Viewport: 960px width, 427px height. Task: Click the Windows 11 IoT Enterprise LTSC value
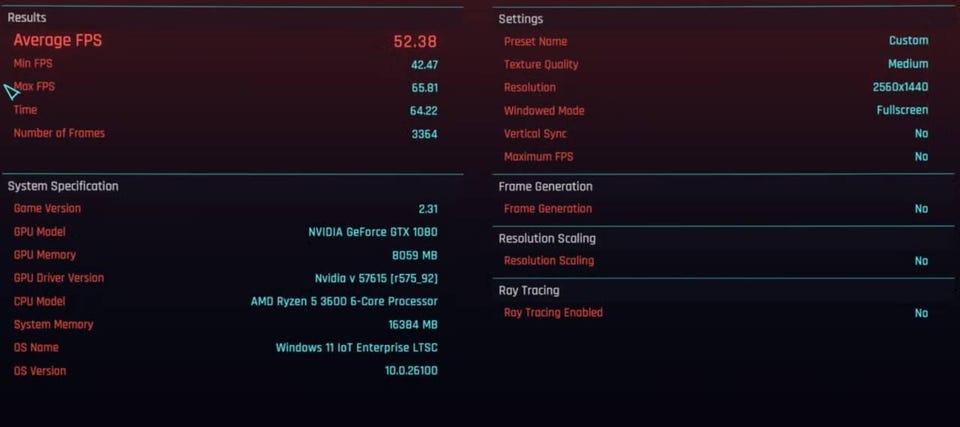pos(356,348)
